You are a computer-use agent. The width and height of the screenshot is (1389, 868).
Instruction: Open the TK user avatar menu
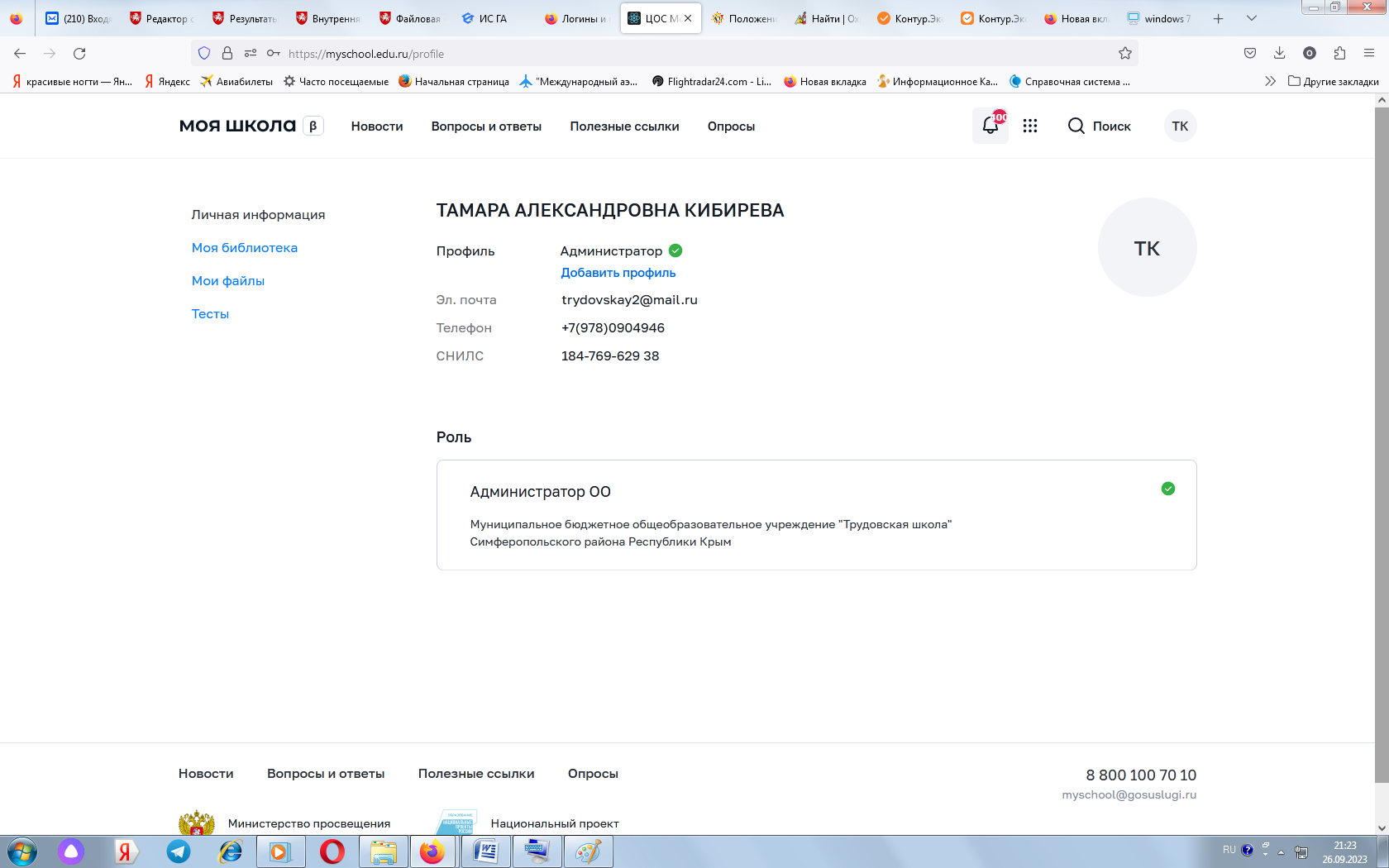point(1180,126)
